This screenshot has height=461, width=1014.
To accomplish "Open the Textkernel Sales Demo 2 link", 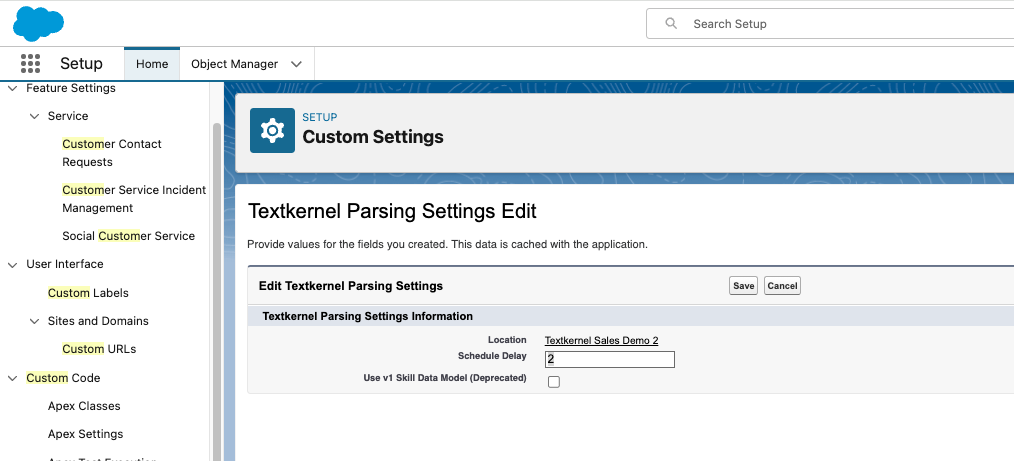I will (x=601, y=340).
